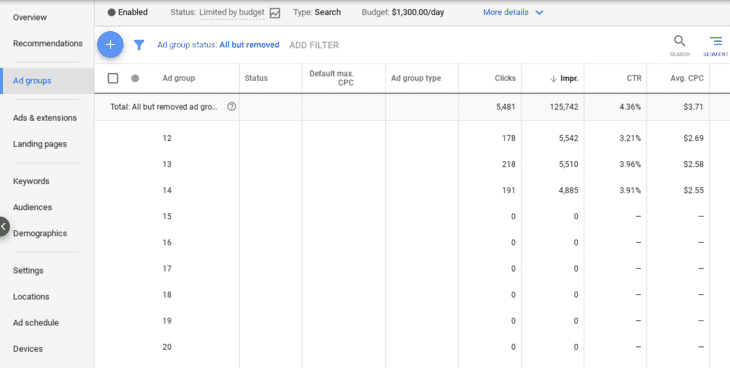Viewport: 730px width, 368px height.
Task: Open Ad group status filter chip
Action: click(x=218, y=45)
